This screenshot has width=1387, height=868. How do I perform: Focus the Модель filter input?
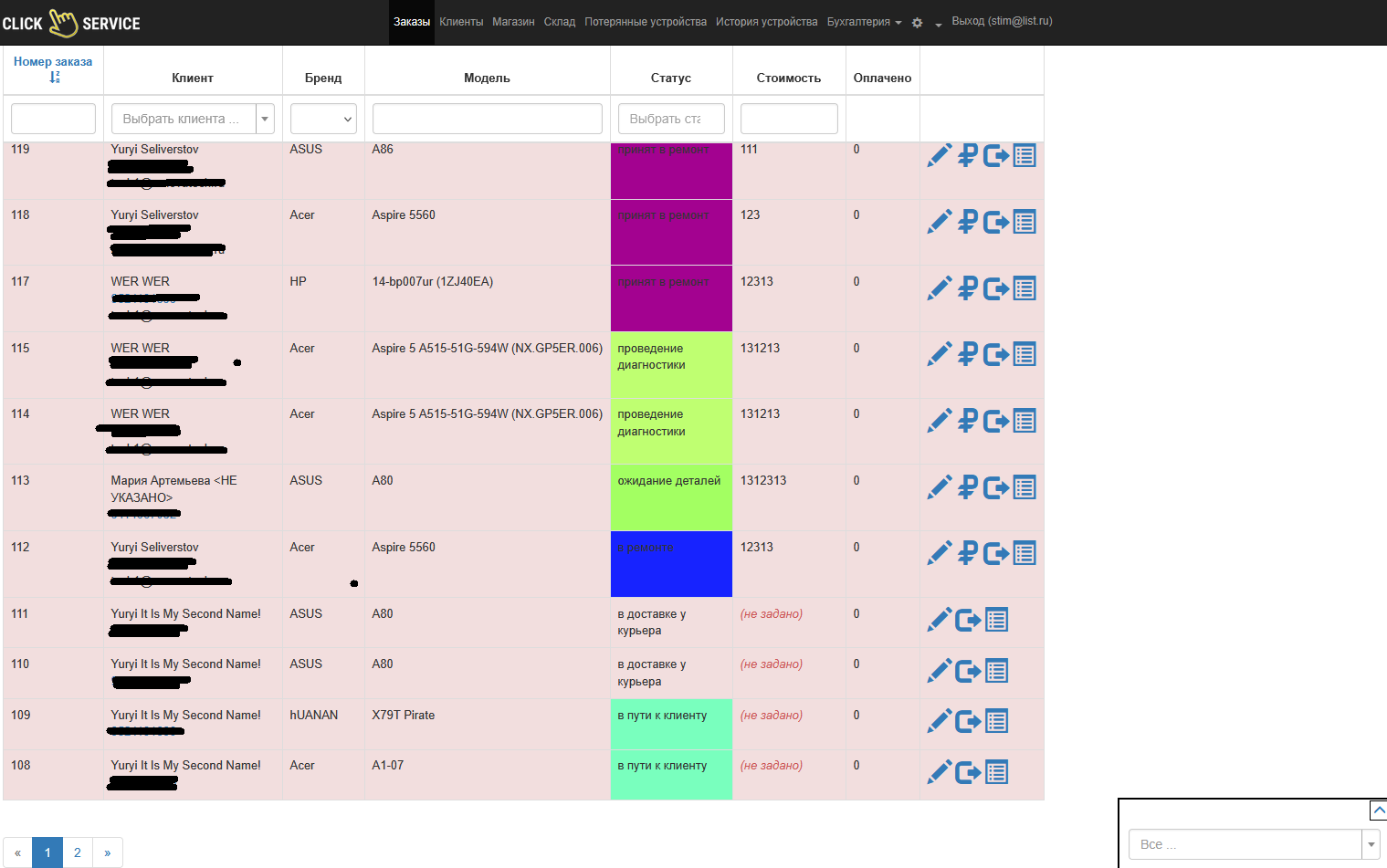(488, 119)
